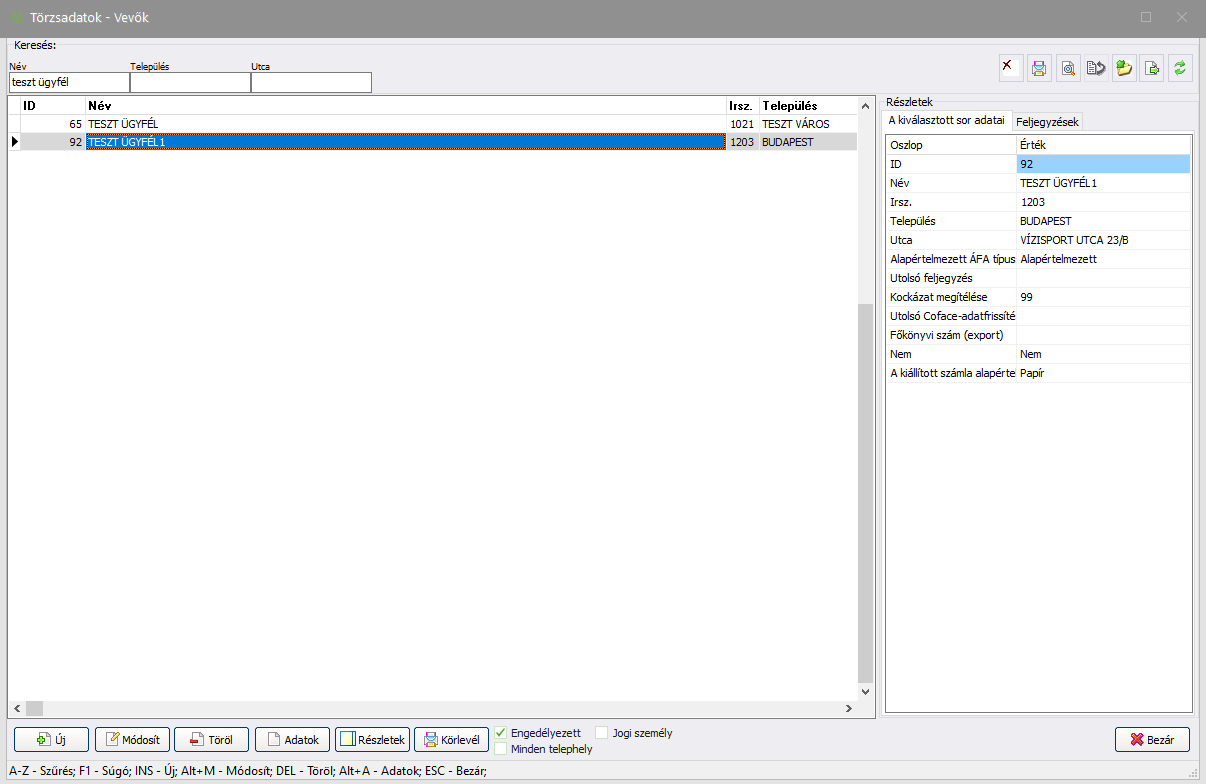This screenshot has height=784, width=1206.
Task: Select the A kiválasztott sor adatai tab
Action: tap(946, 120)
